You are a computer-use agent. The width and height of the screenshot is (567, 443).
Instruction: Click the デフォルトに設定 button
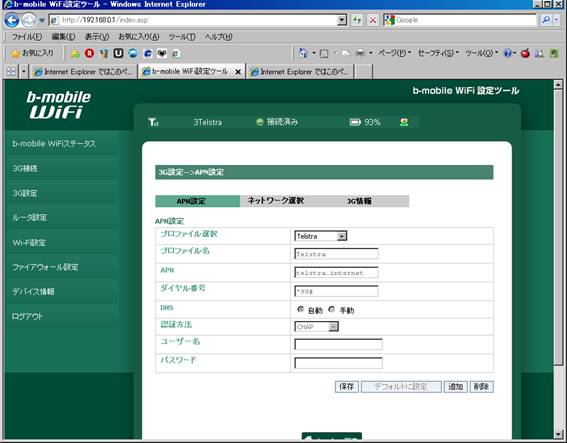point(401,387)
